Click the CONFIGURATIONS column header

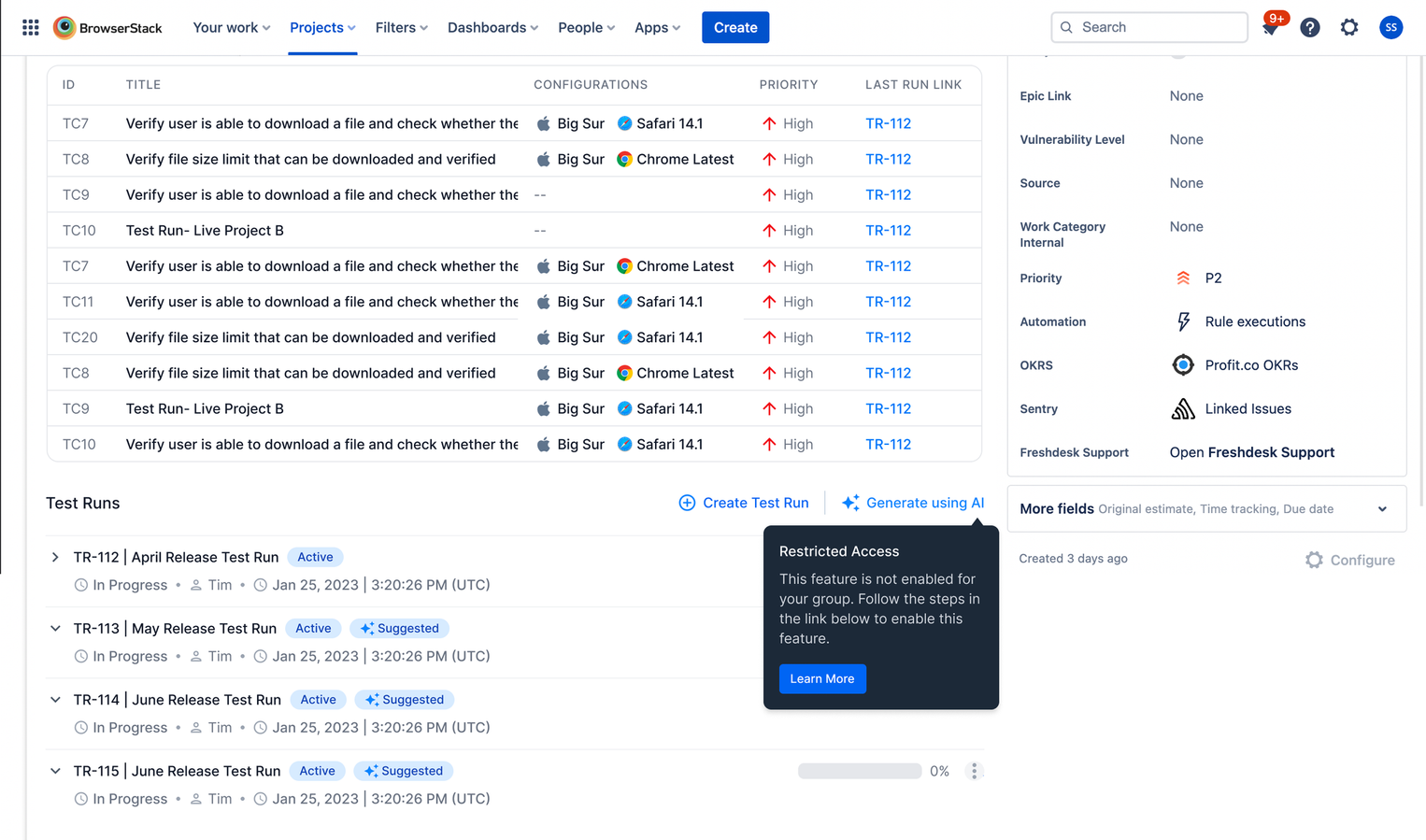click(x=591, y=85)
